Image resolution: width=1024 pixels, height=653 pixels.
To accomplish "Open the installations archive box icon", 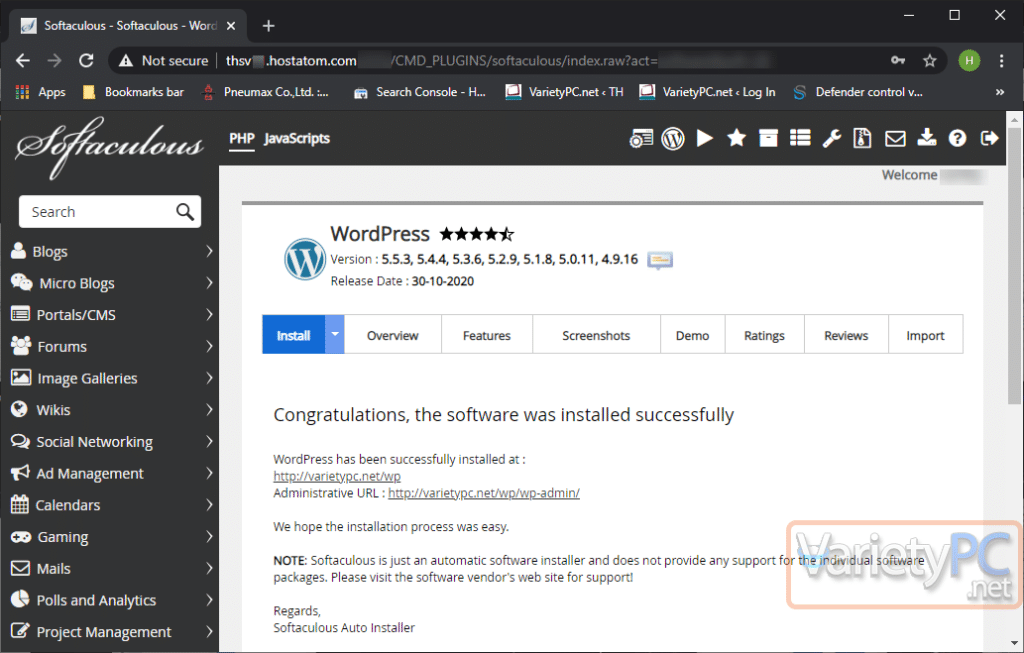I will coord(768,138).
